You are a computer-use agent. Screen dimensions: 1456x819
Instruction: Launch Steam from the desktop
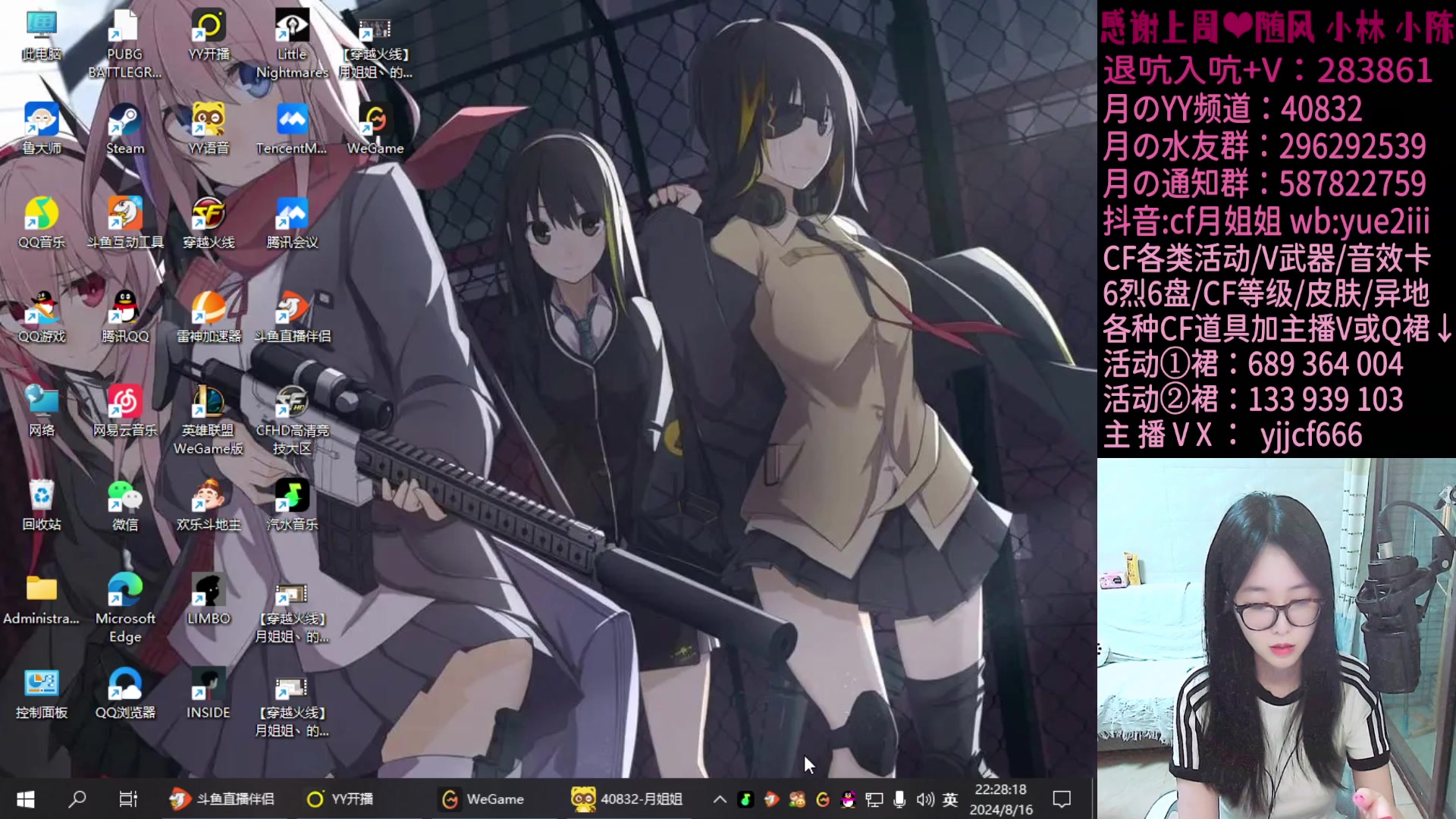[125, 129]
